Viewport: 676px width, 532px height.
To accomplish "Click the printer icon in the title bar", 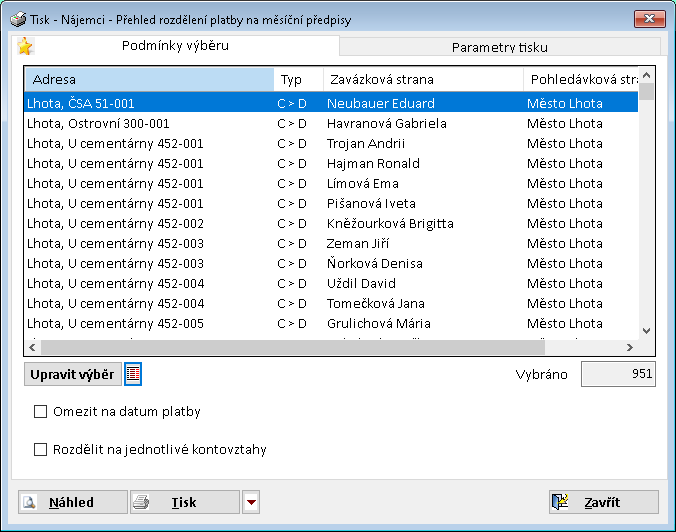I will pos(17,20).
